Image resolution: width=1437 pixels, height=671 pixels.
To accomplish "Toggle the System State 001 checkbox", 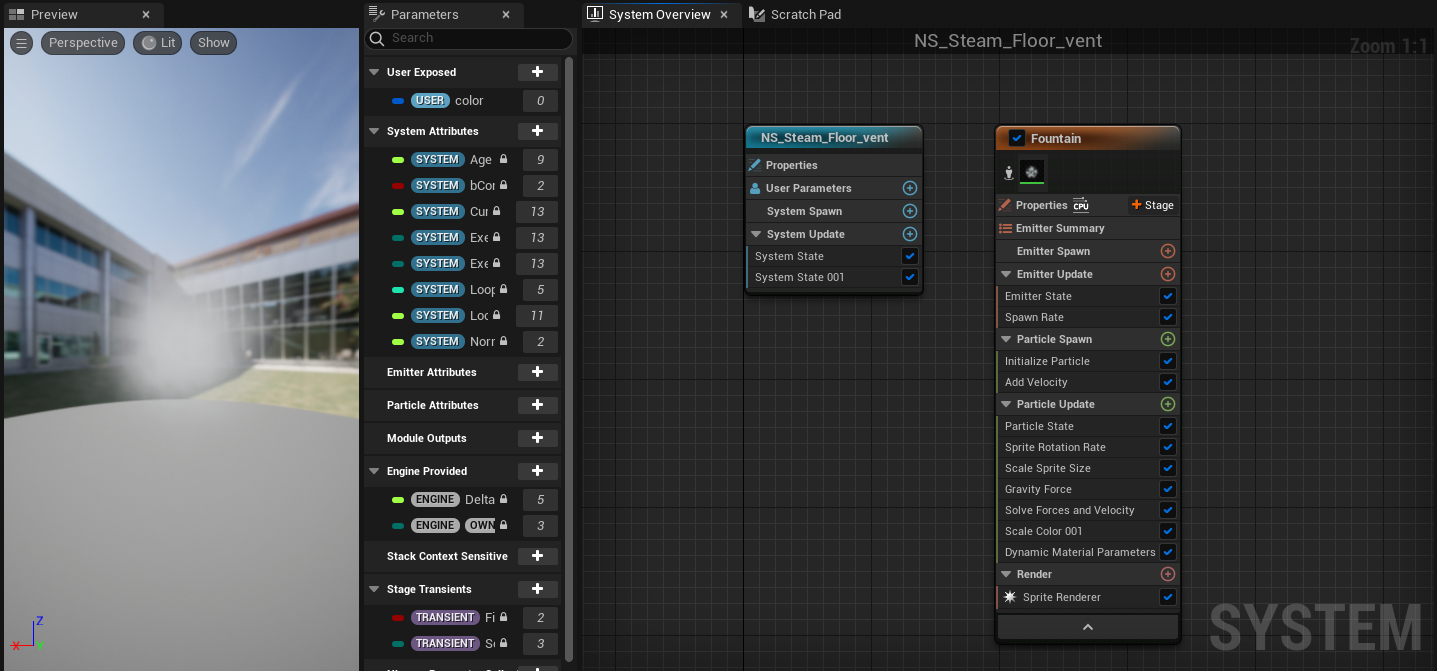I will (909, 277).
